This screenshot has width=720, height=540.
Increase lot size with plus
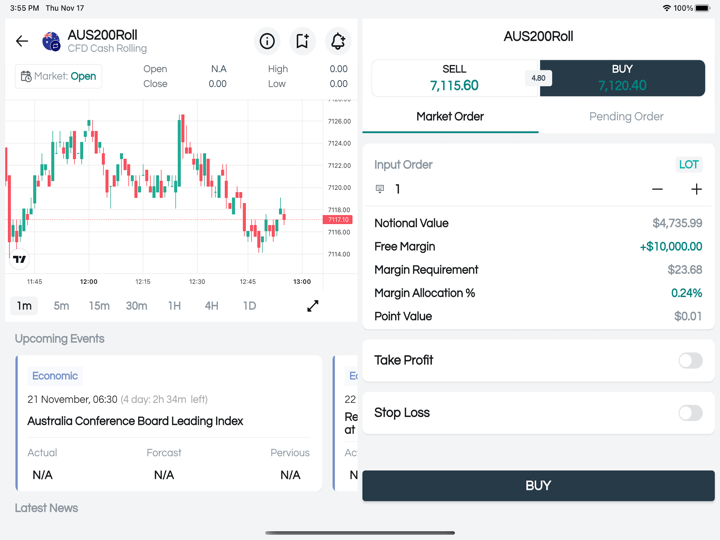[x=696, y=189]
